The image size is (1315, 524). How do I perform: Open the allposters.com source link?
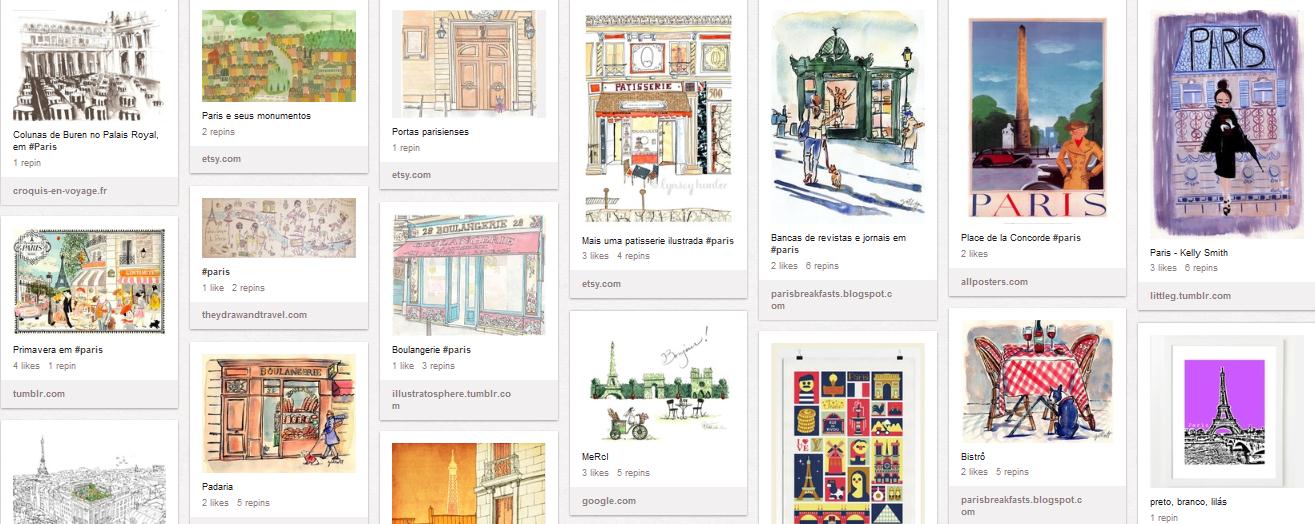994,282
